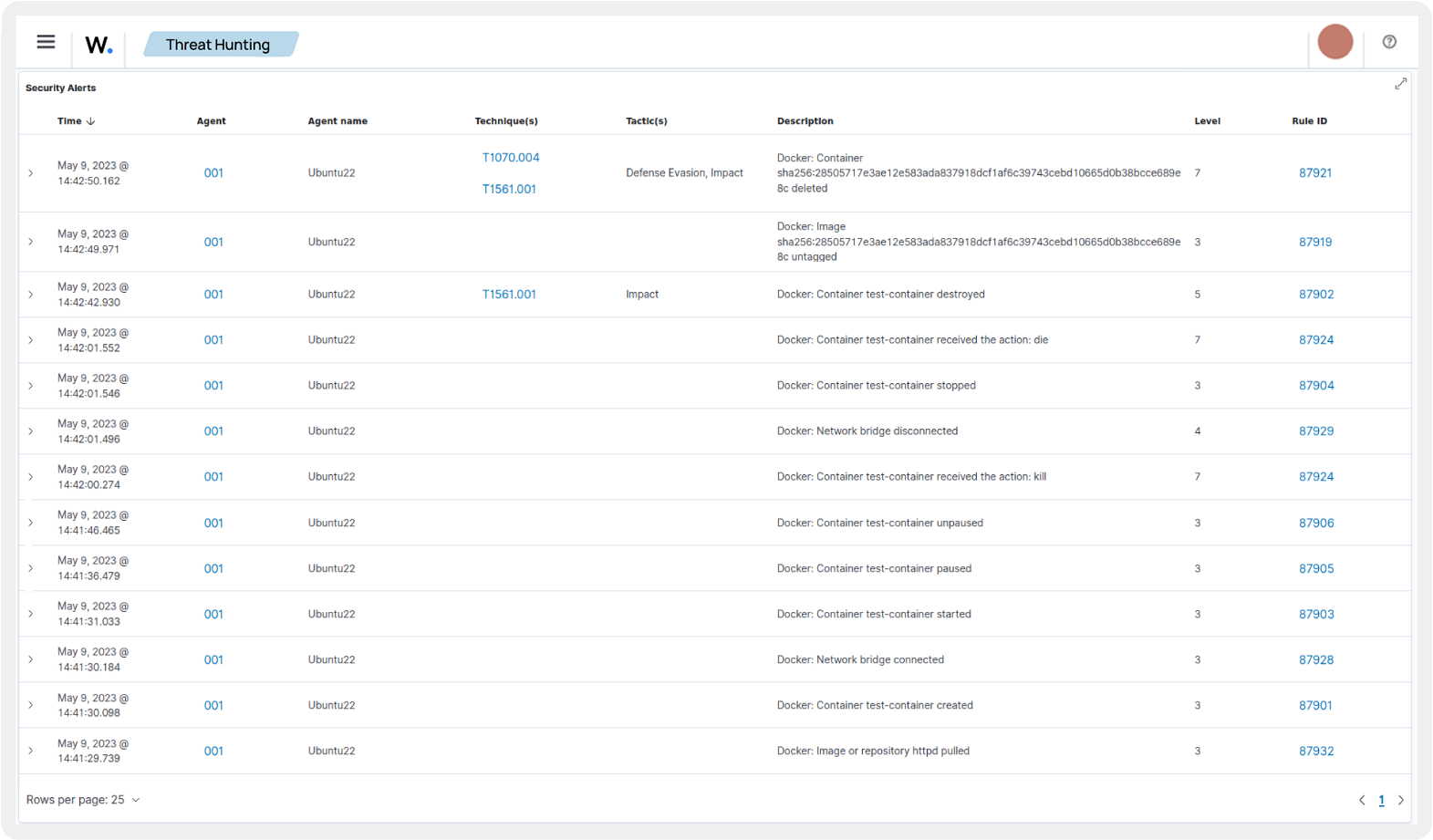
Task: Go to previous page arrow
Action: tap(1362, 800)
